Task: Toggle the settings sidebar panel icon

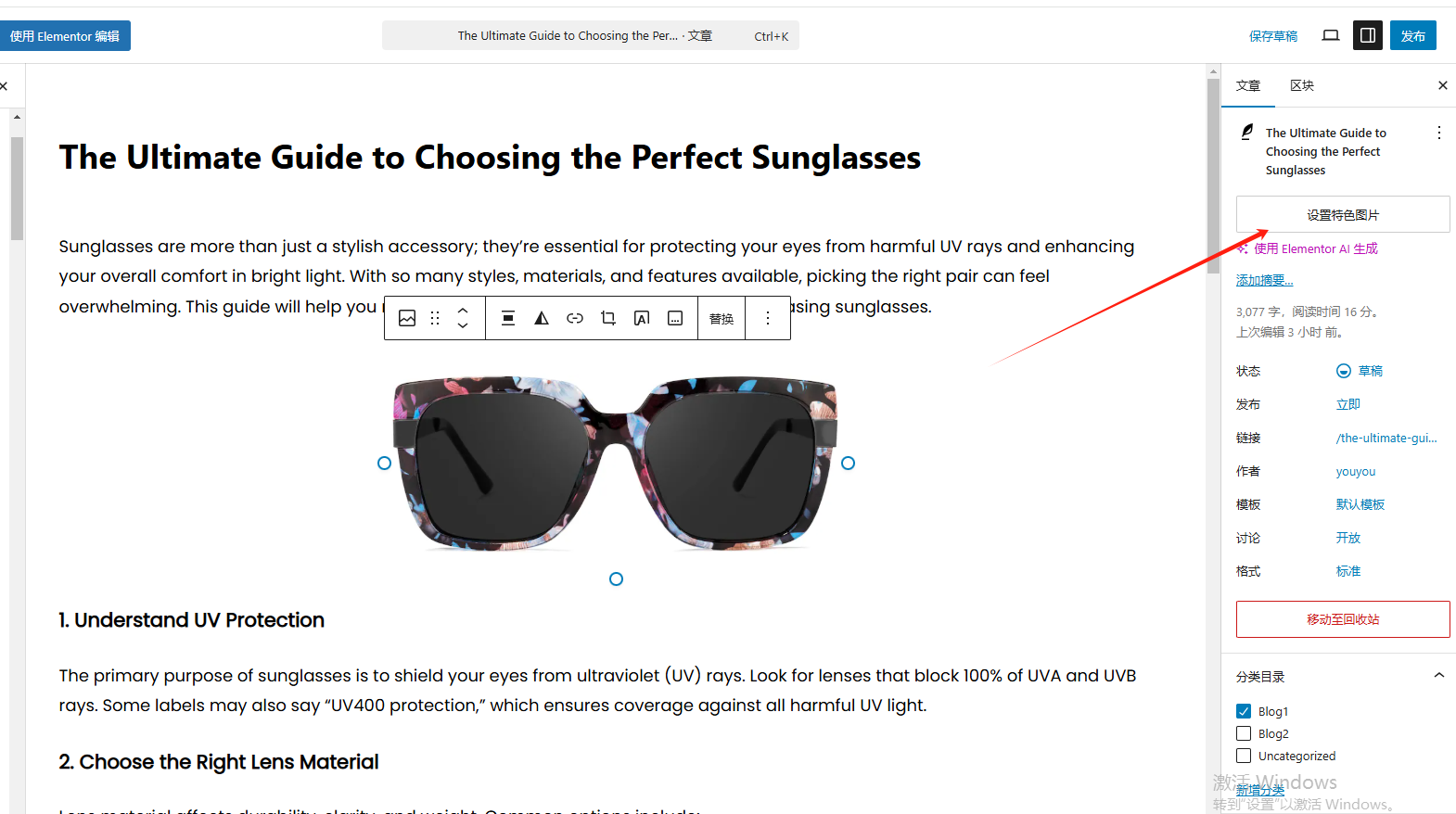Action: pos(1367,35)
